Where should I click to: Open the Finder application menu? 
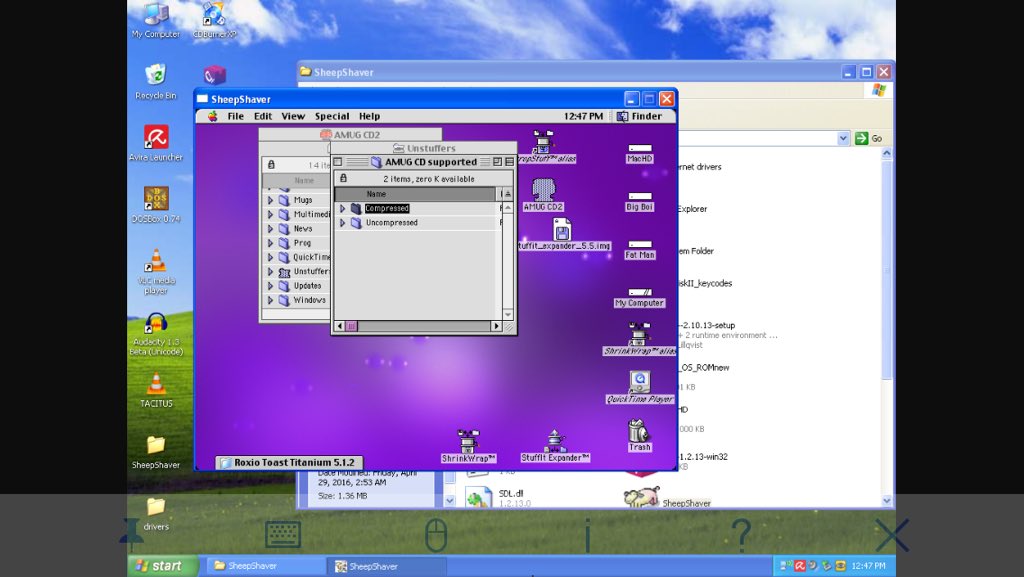point(639,116)
